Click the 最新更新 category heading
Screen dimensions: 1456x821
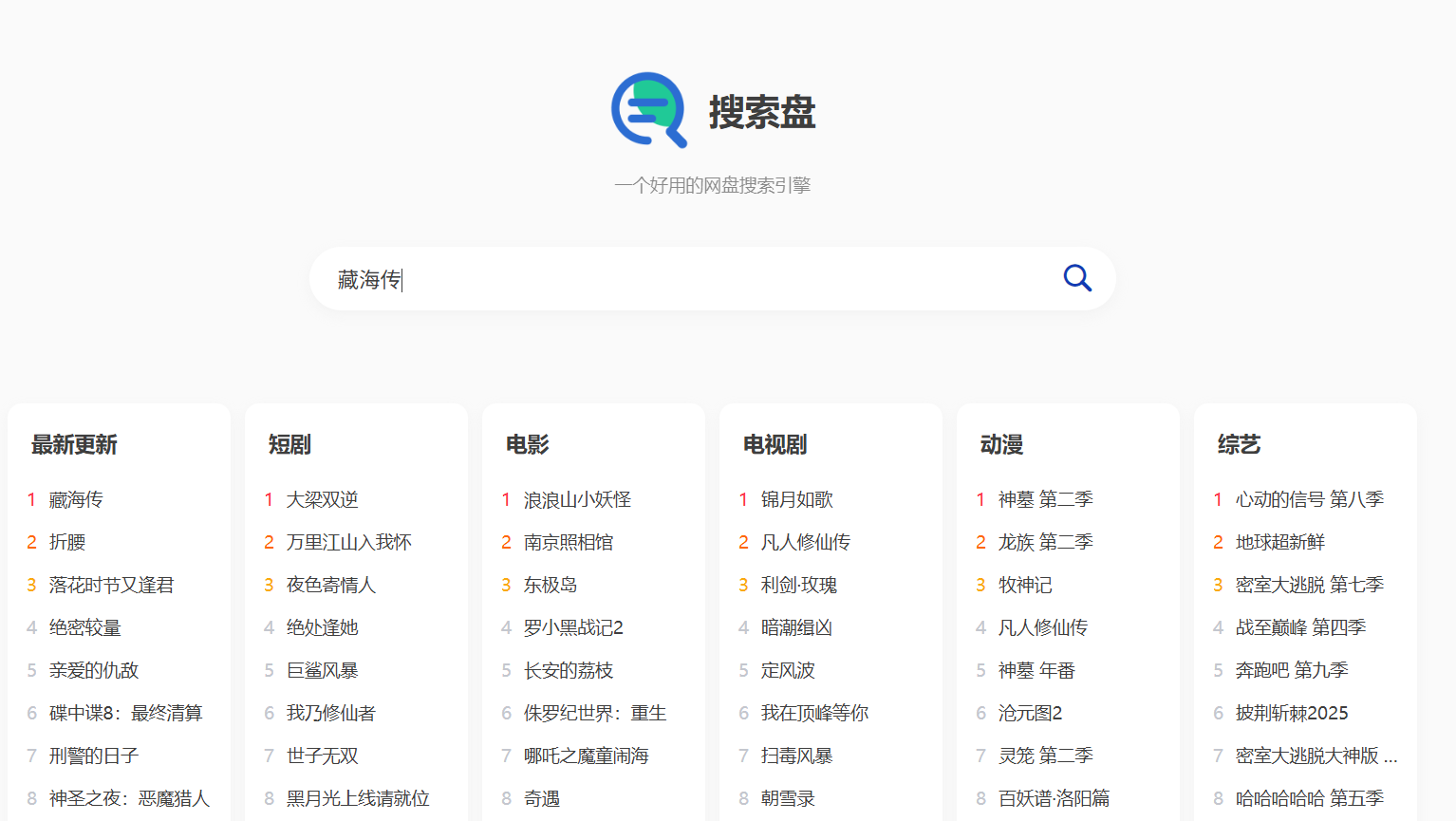coord(74,444)
